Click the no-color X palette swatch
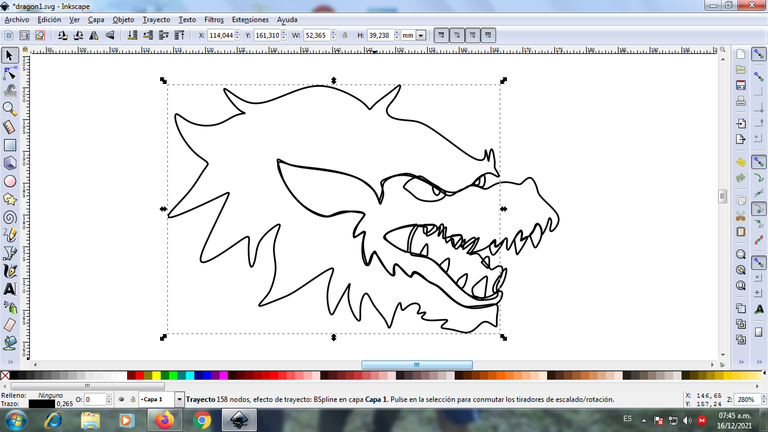768x432 pixels. (x=5, y=376)
